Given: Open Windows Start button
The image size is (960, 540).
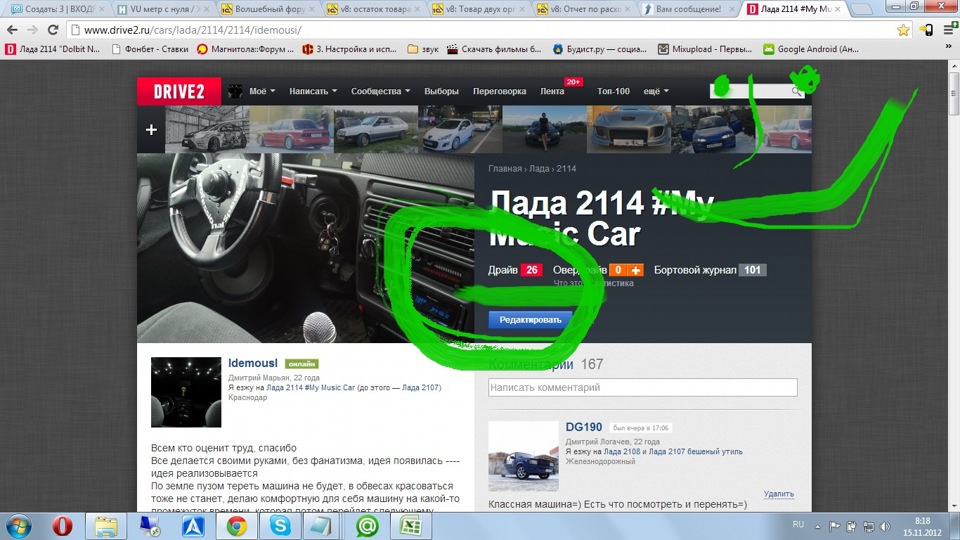Looking at the screenshot, I should pyautogui.click(x=18, y=526).
